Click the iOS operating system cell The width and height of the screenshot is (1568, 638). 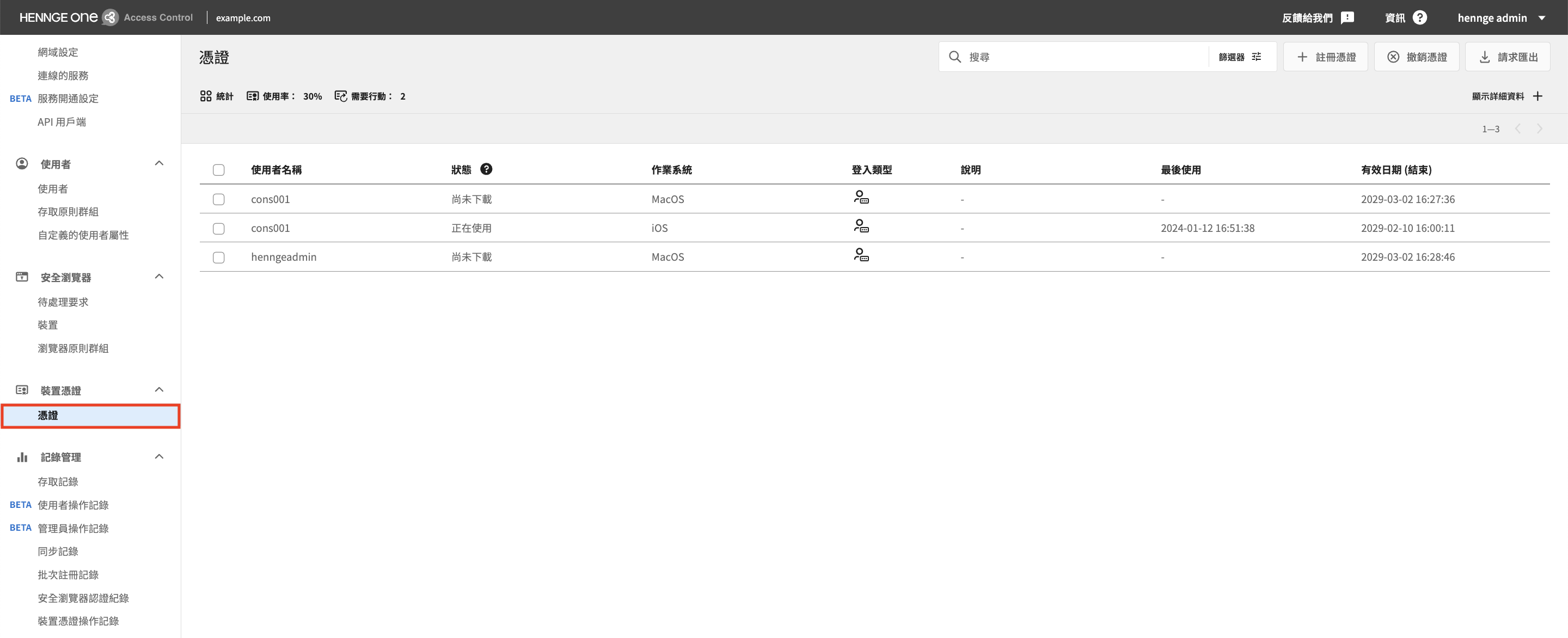coord(659,228)
